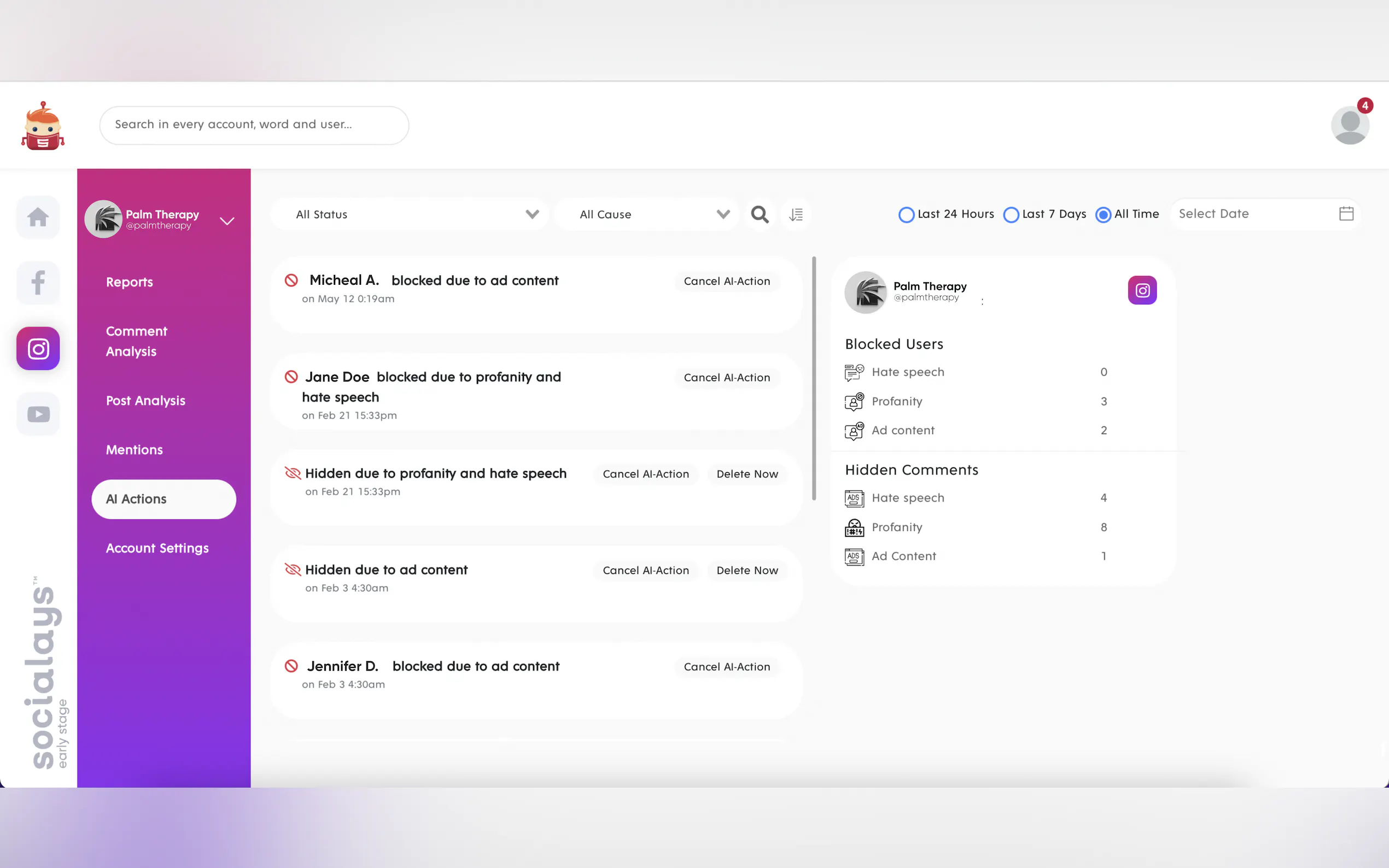Click the actions list vertical scrollbar
This screenshot has height=868, width=1389.
[814, 378]
